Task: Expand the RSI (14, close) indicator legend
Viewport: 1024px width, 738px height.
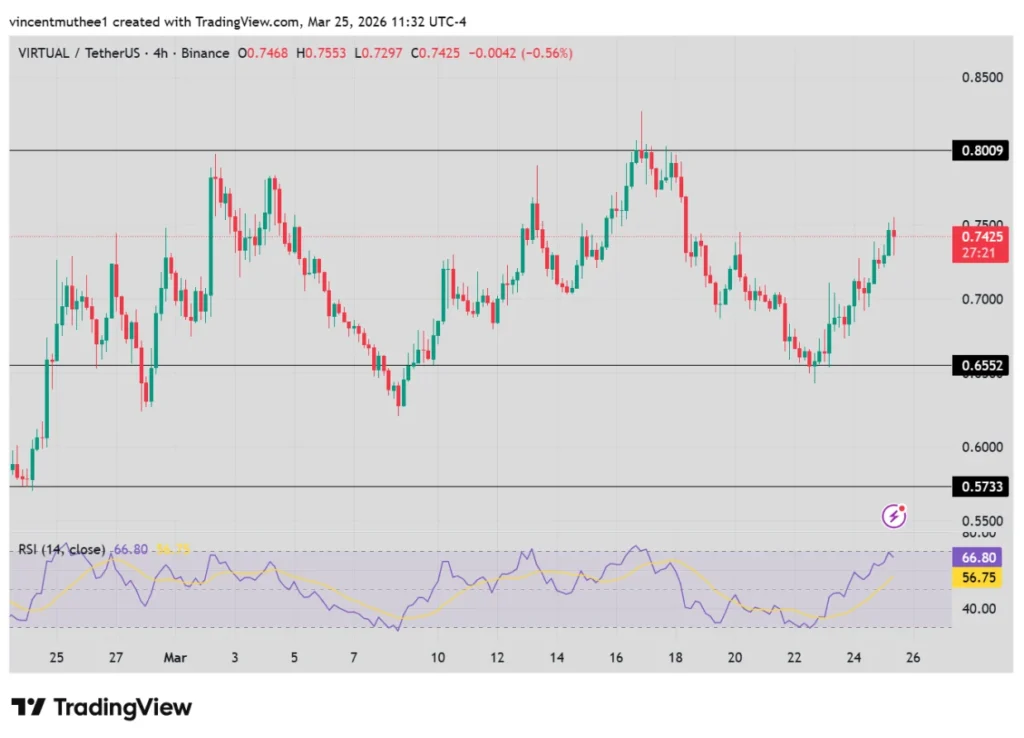Action: click(62, 549)
